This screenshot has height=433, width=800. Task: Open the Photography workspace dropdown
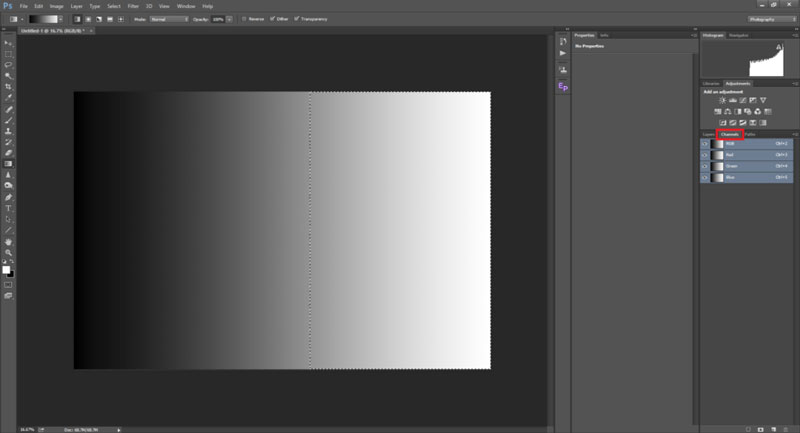(772, 18)
